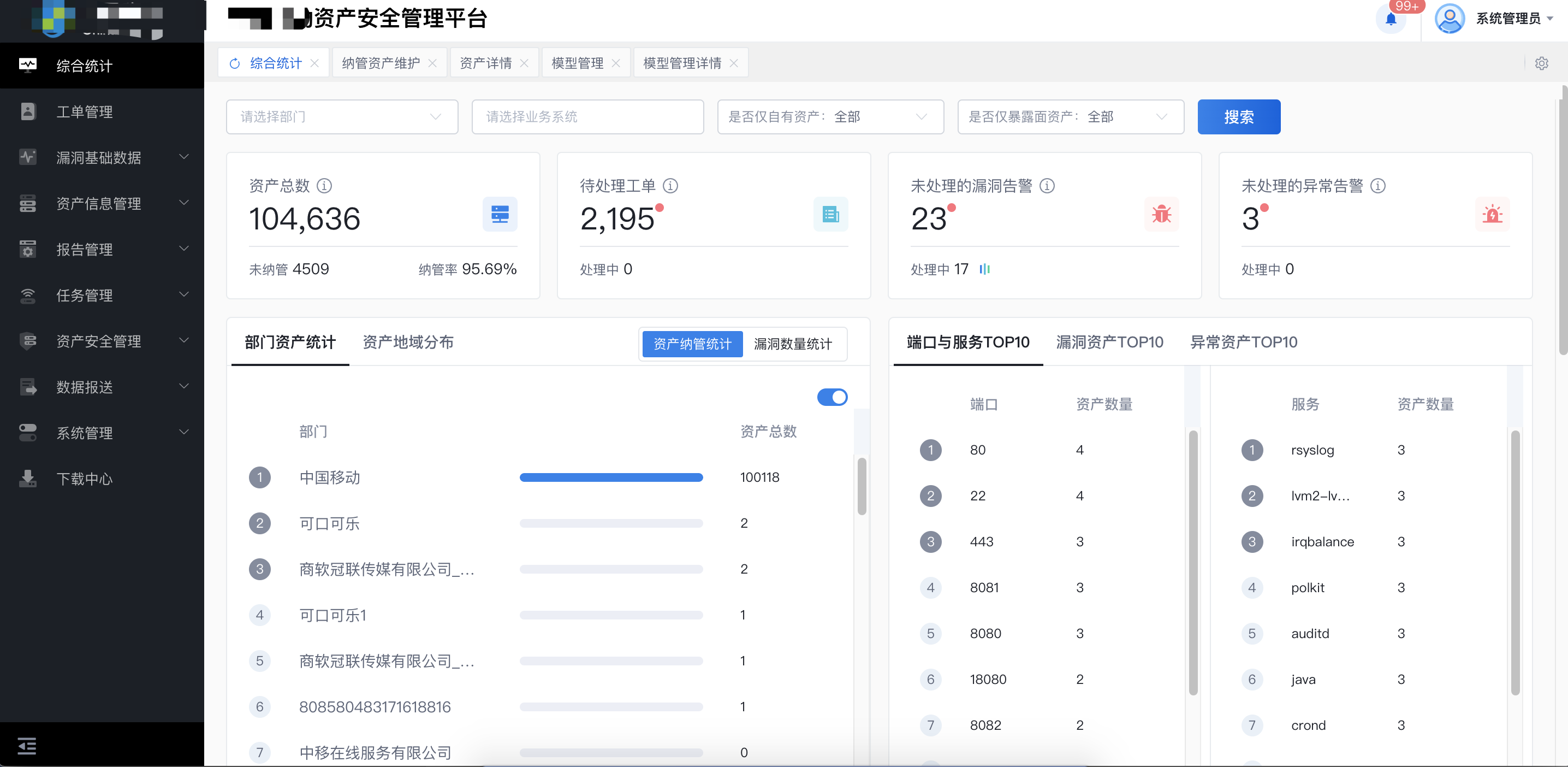This screenshot has width=1568, height=767.
Task: Click the 资产信息管理 sidebar icon
Action: point(27,203)
